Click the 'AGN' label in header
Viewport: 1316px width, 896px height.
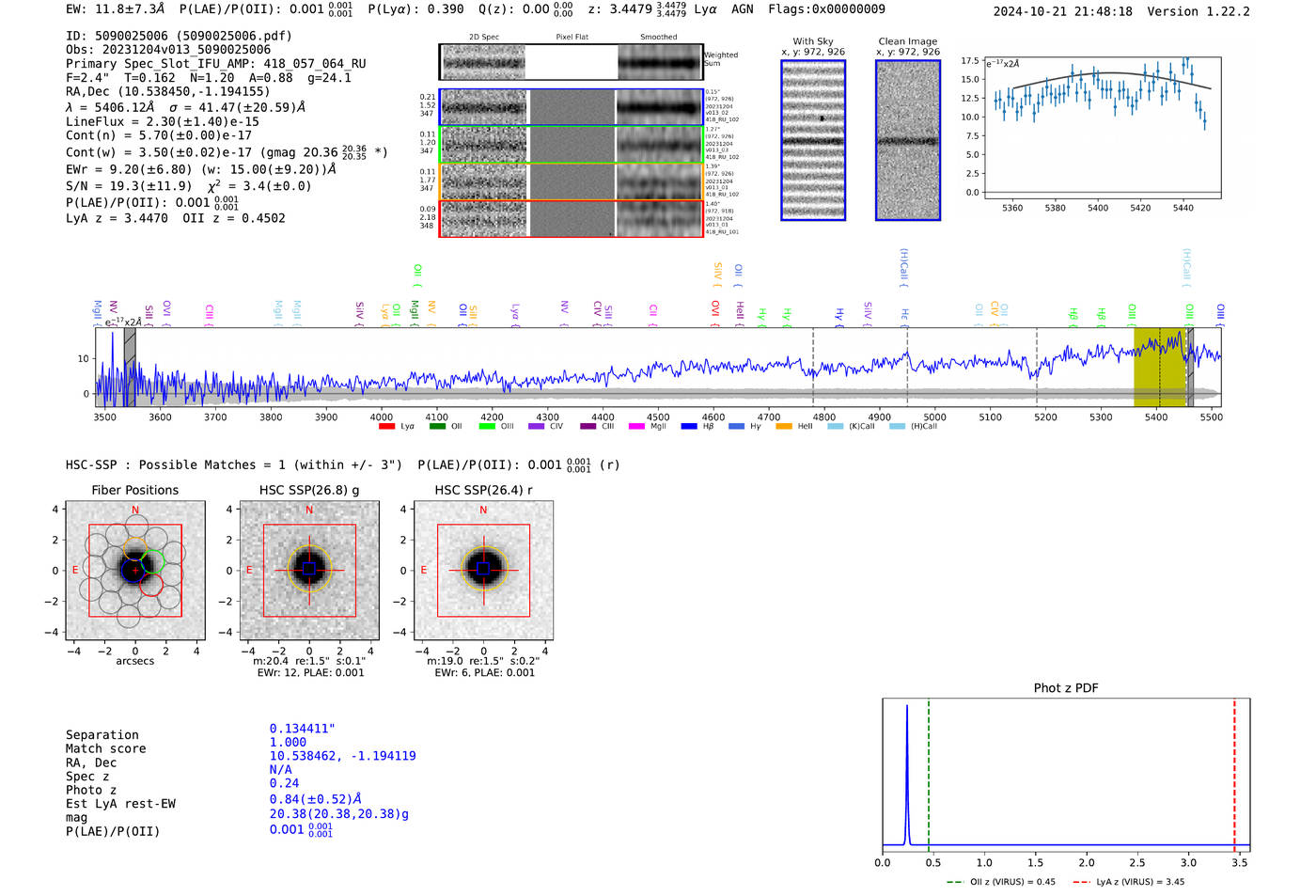coord(743,9)
